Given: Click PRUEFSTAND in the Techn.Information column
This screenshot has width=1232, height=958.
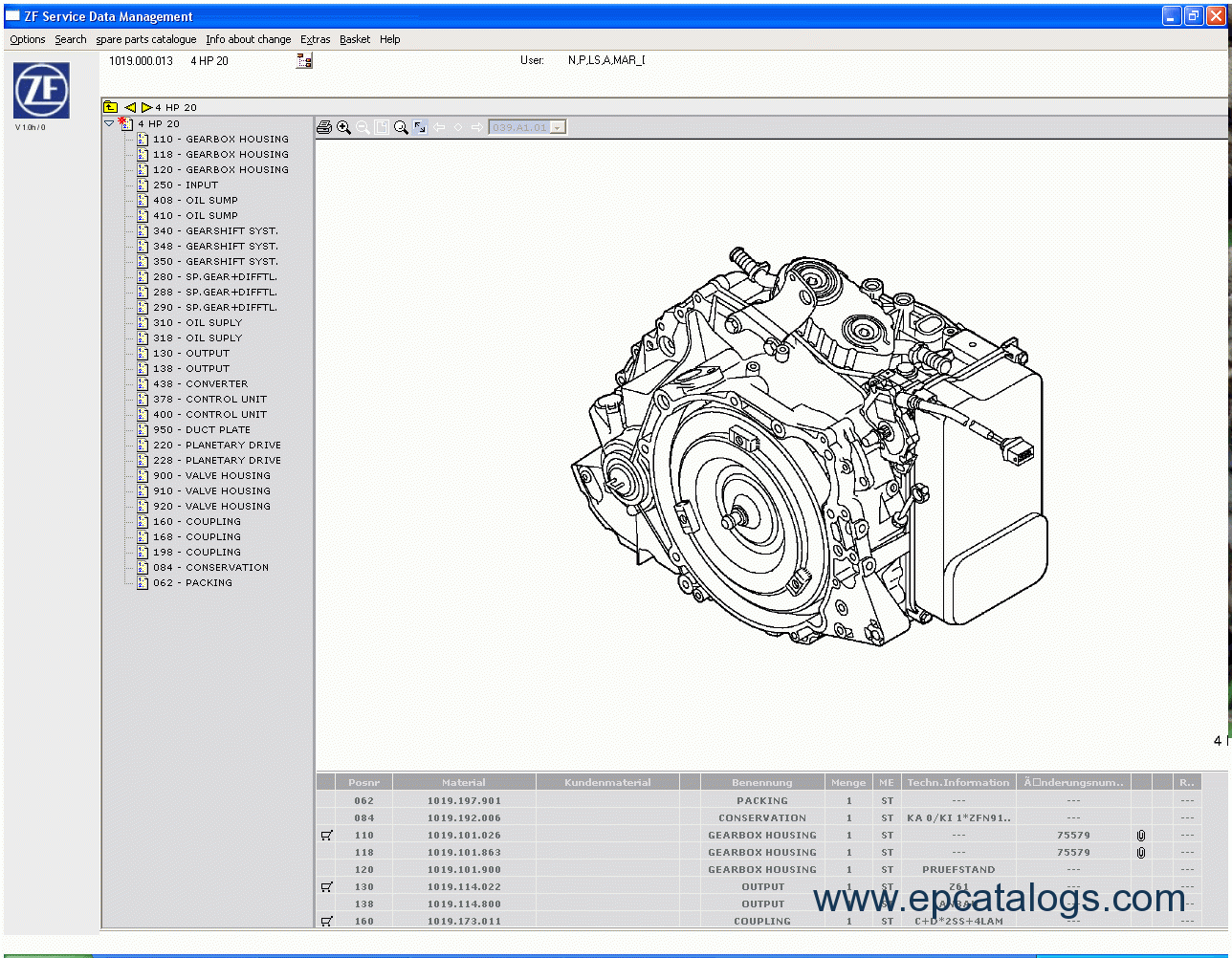Looking at the screenshot, I should 958,870.
